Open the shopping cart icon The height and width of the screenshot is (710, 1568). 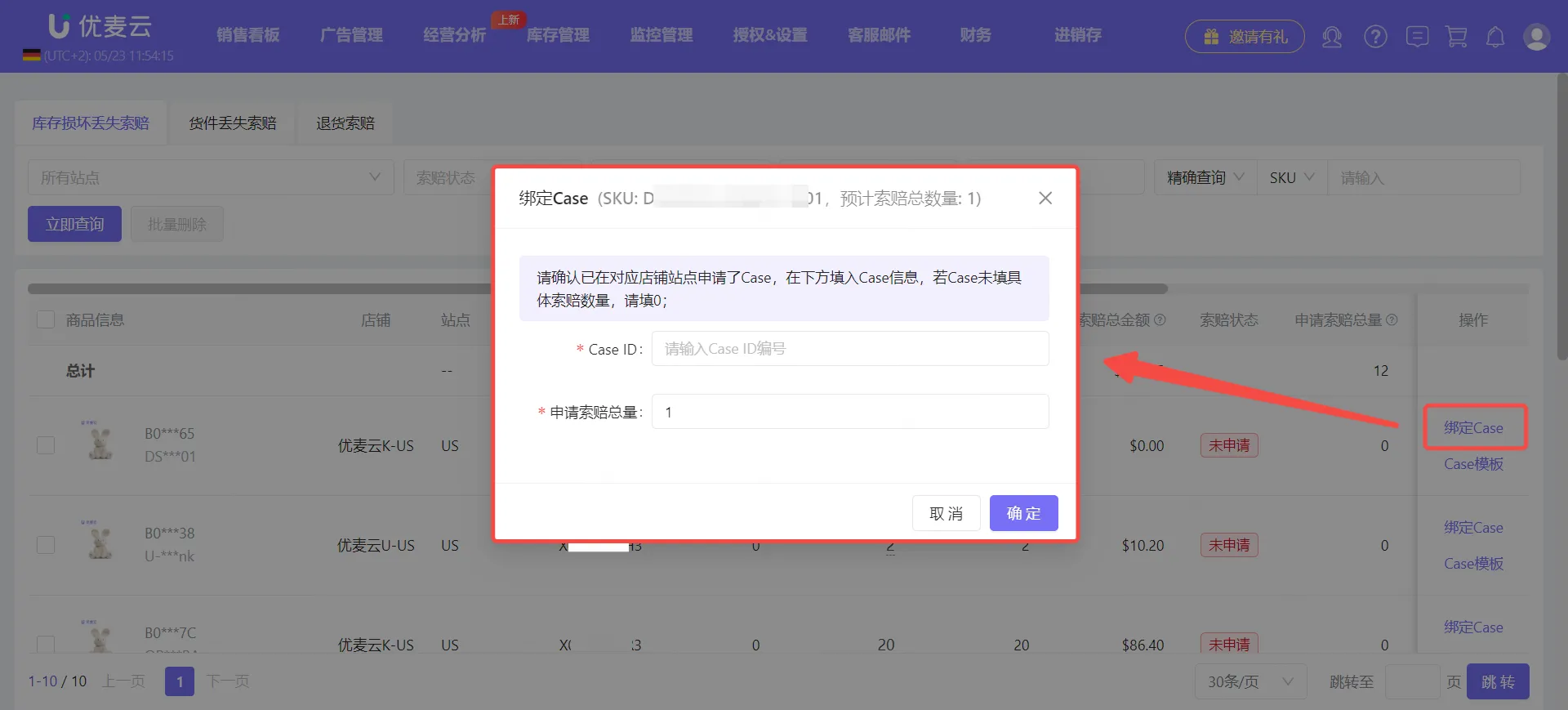tap(1456, 37)
